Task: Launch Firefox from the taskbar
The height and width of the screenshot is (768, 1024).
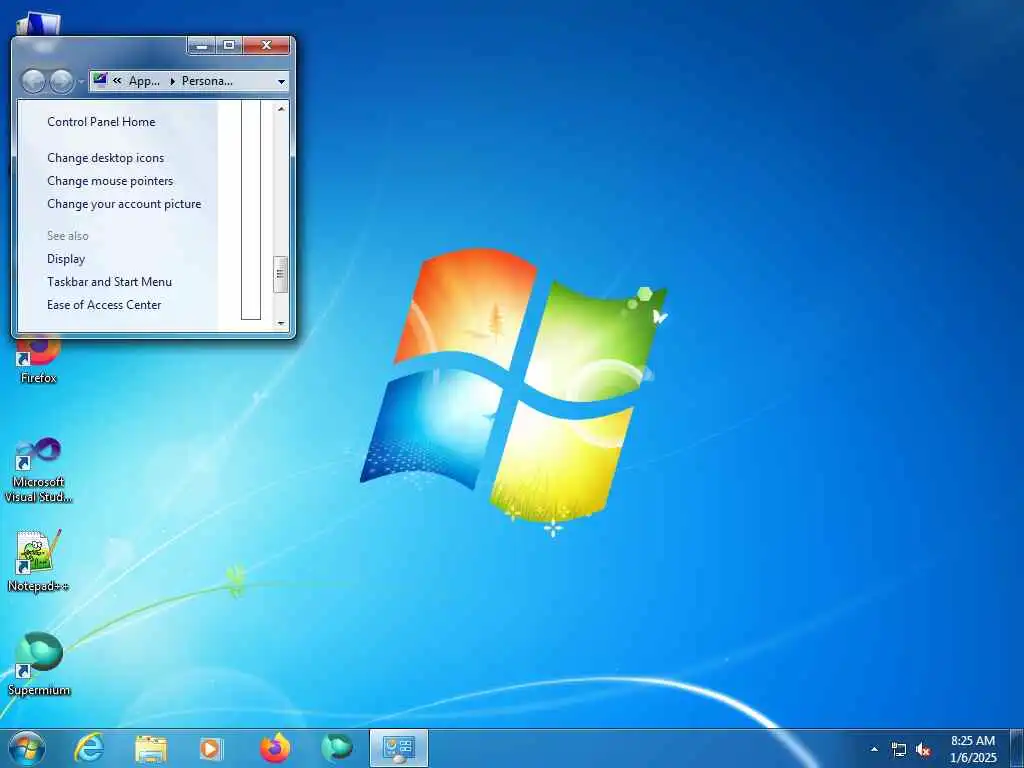Action: (x=275, y=748)
